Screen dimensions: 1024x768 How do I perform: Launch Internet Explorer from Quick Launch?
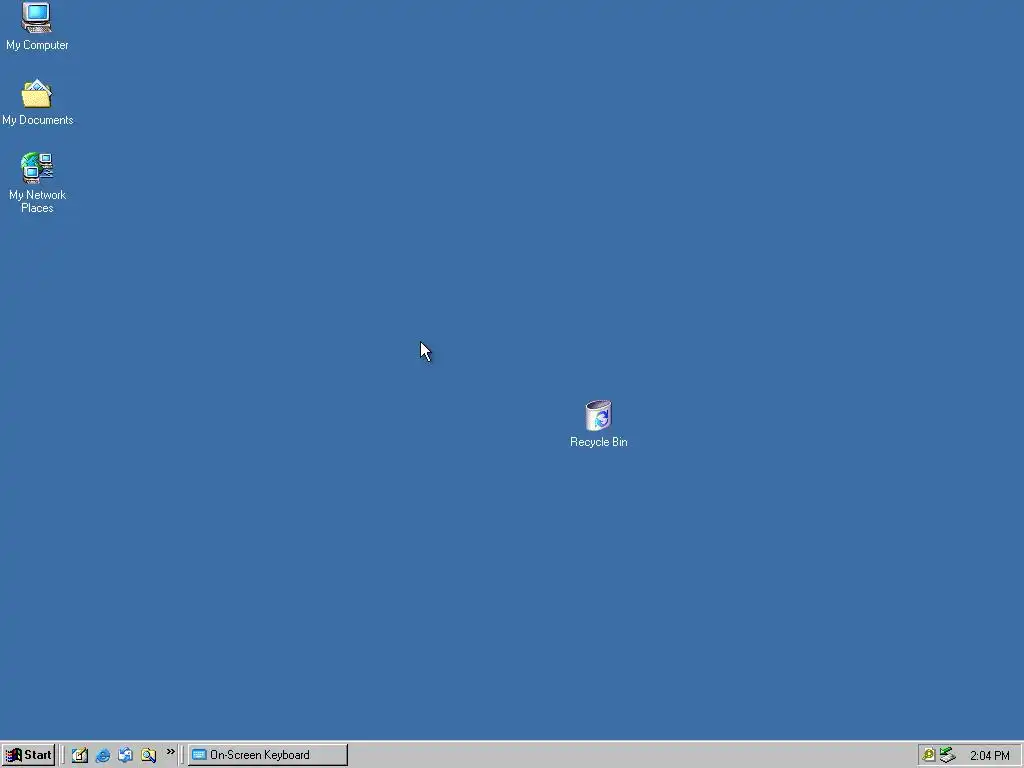click(x=103, y=755)
